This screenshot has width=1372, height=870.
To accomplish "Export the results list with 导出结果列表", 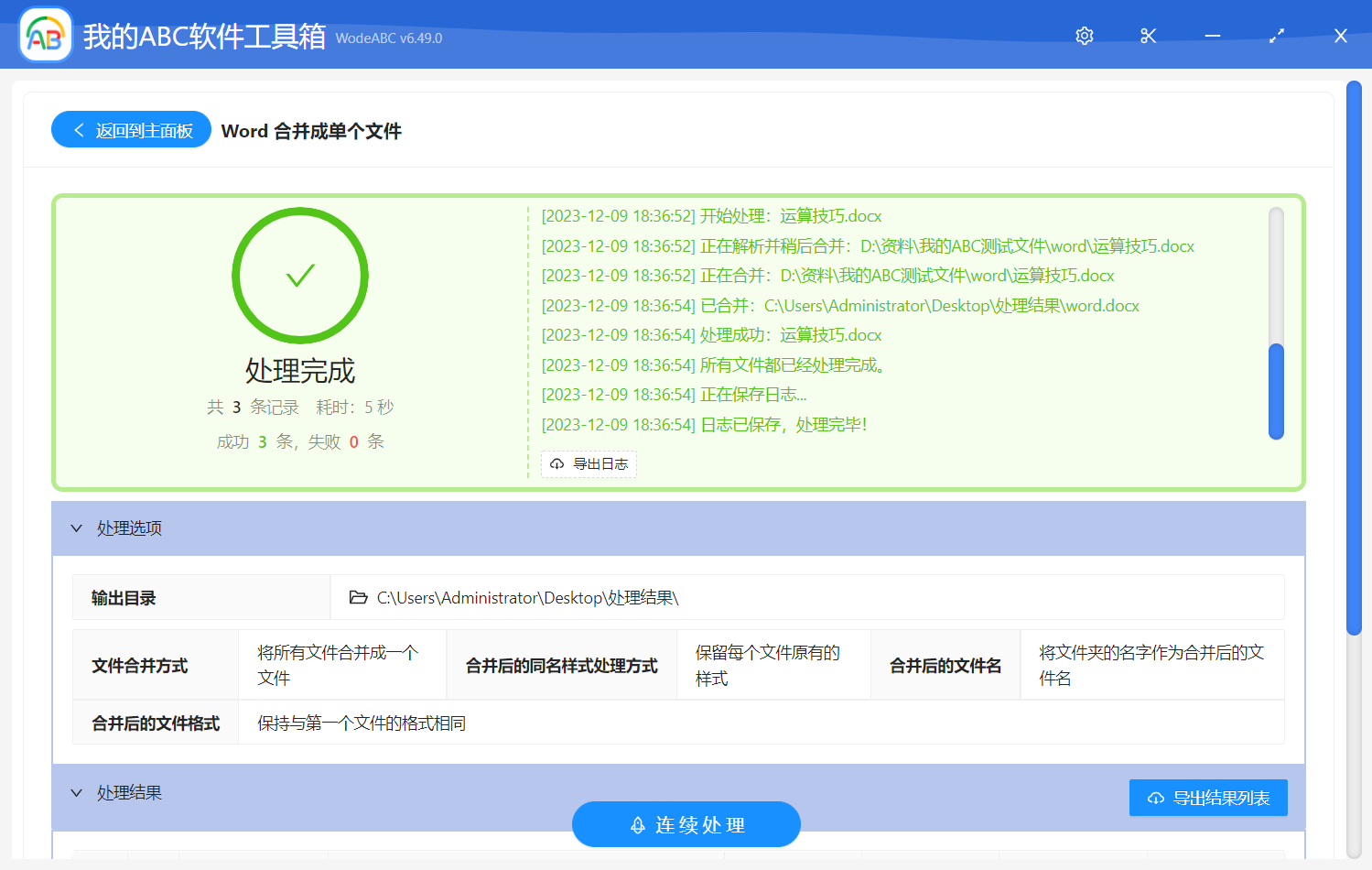I will coord(1208,798).
